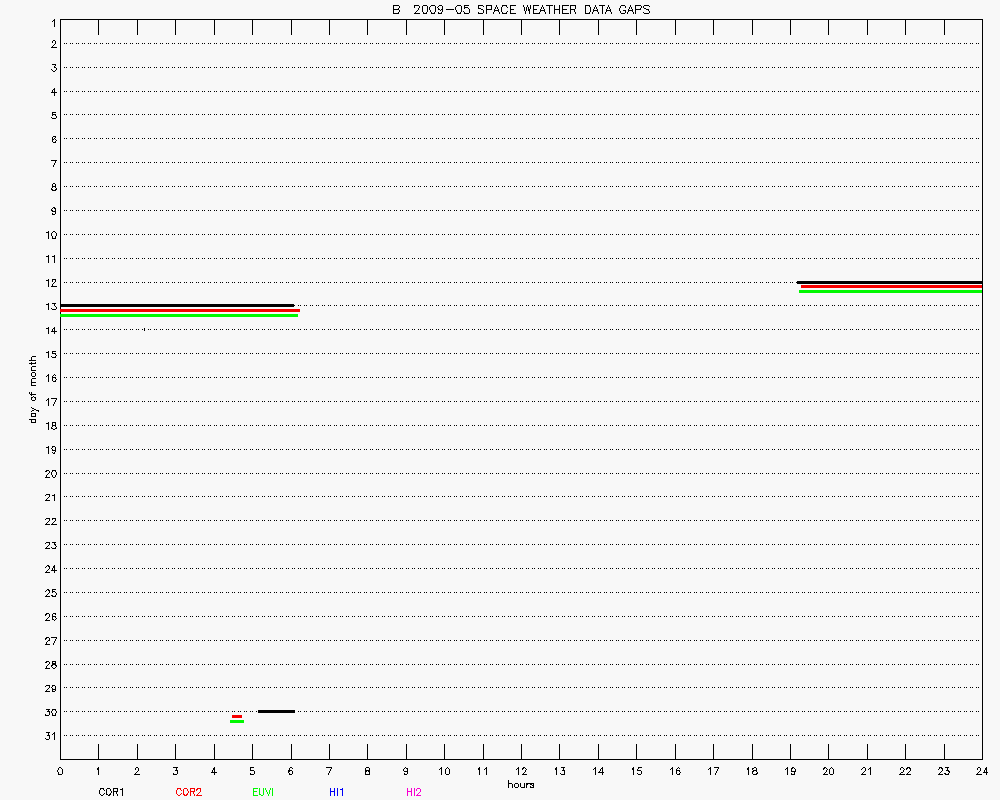Click the short green gap bar near day 30
This screenshot has height=800, width=1000.
237,721
